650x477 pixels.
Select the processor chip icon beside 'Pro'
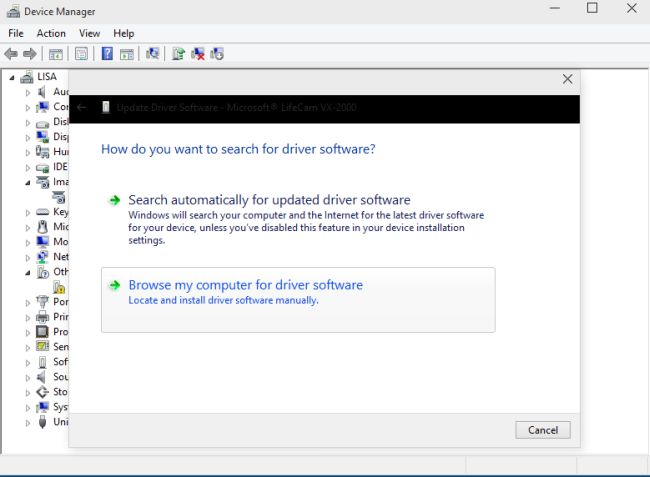tap(42, 332)
